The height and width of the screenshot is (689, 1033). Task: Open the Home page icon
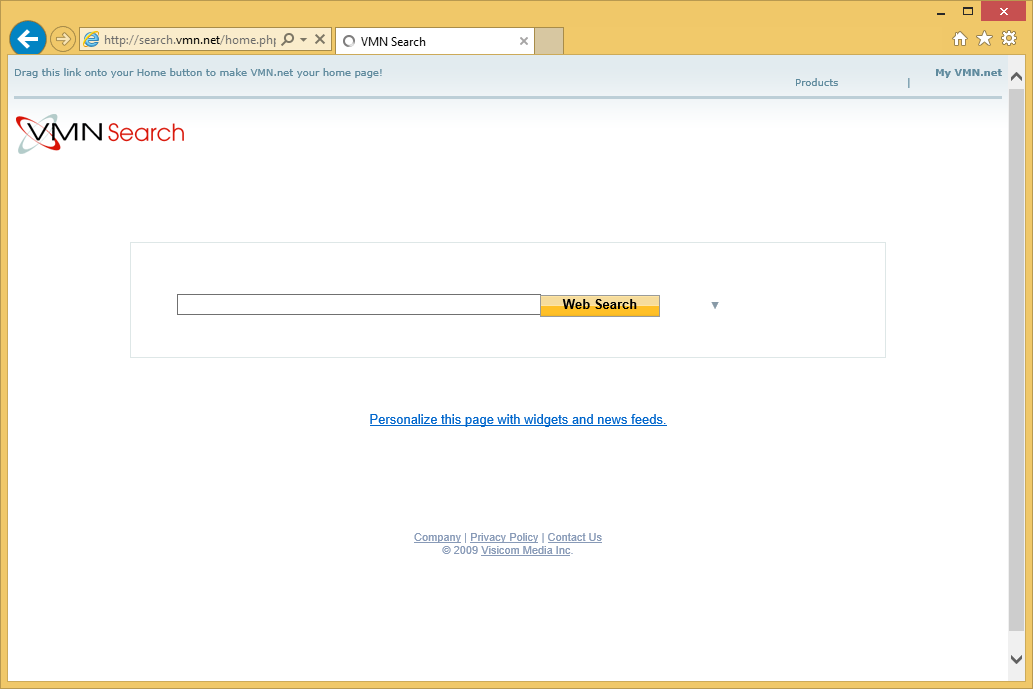pyautogui.click(x=960, y=39)
